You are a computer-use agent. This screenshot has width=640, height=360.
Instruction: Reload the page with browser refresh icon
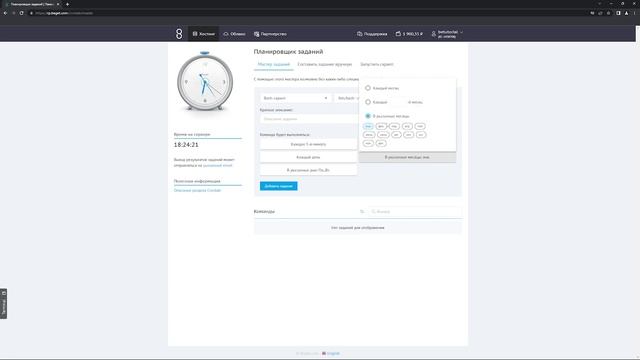22,13
